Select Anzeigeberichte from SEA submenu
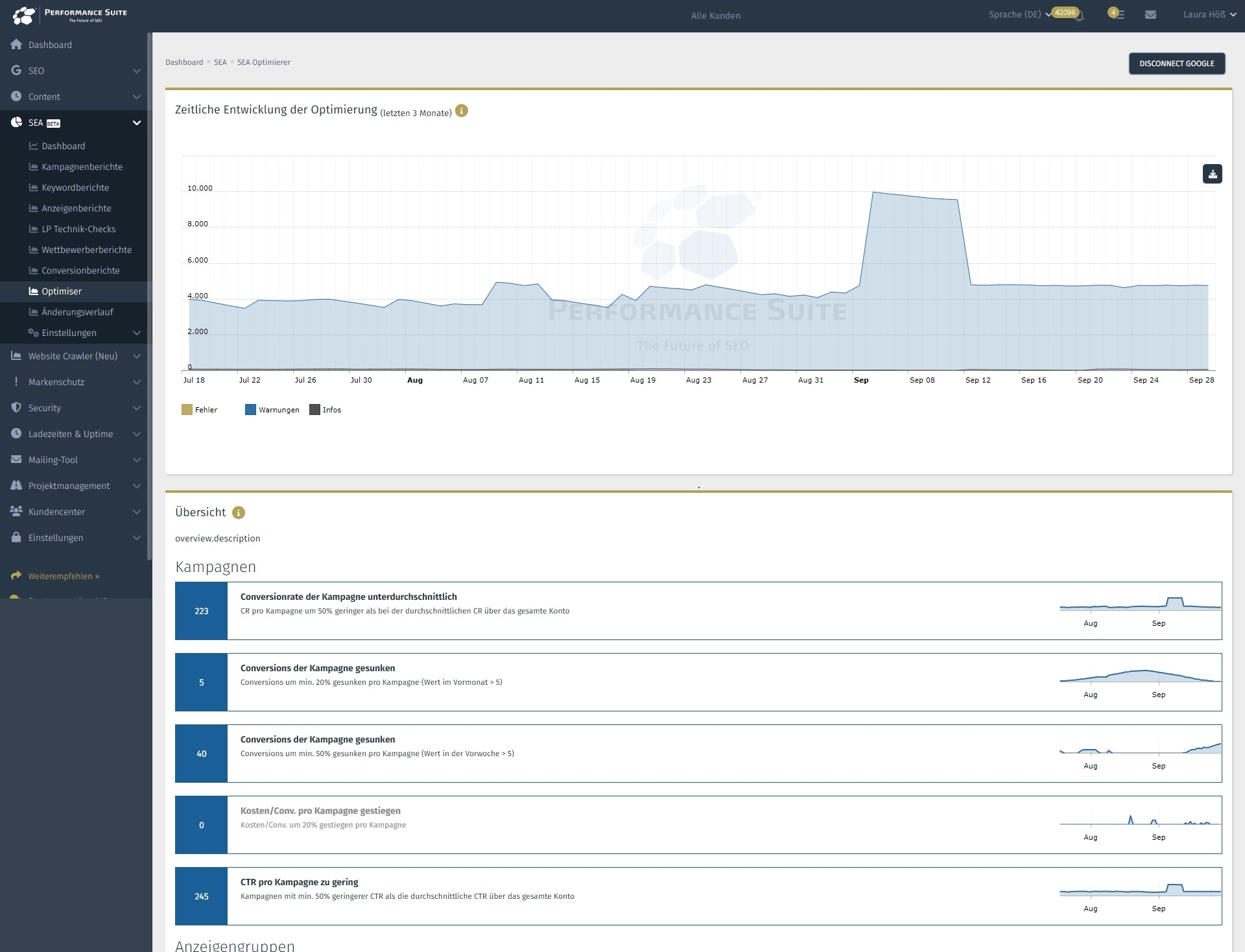This screenshot has width=1245, height=952. coord(75,208)
